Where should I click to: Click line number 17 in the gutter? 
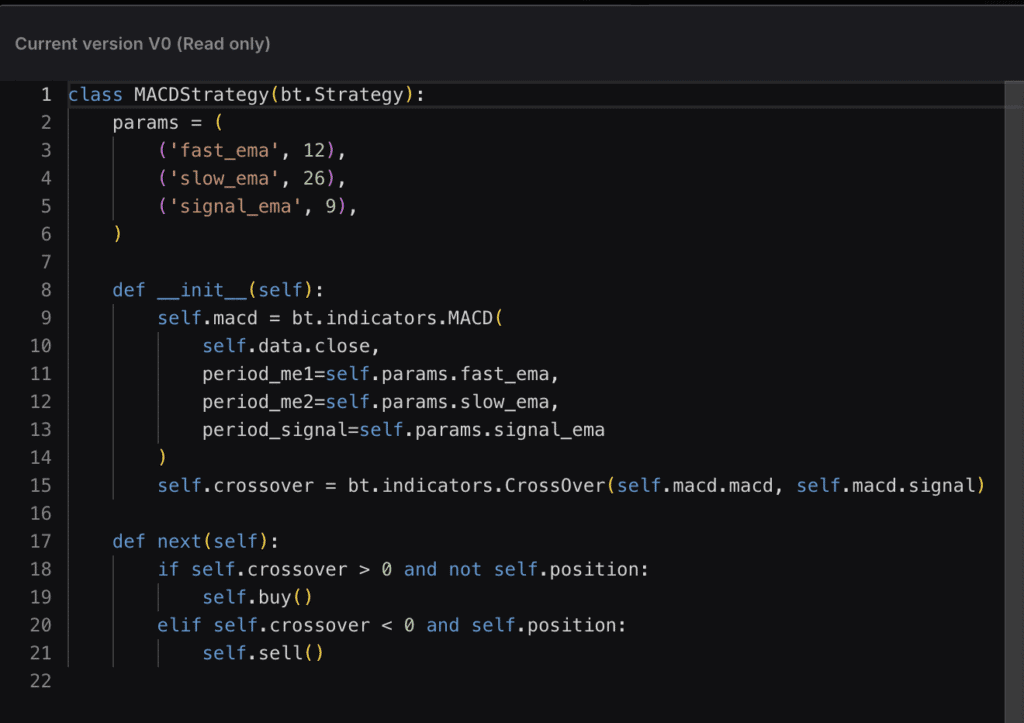pyautogui.click(x=40, y=541)
